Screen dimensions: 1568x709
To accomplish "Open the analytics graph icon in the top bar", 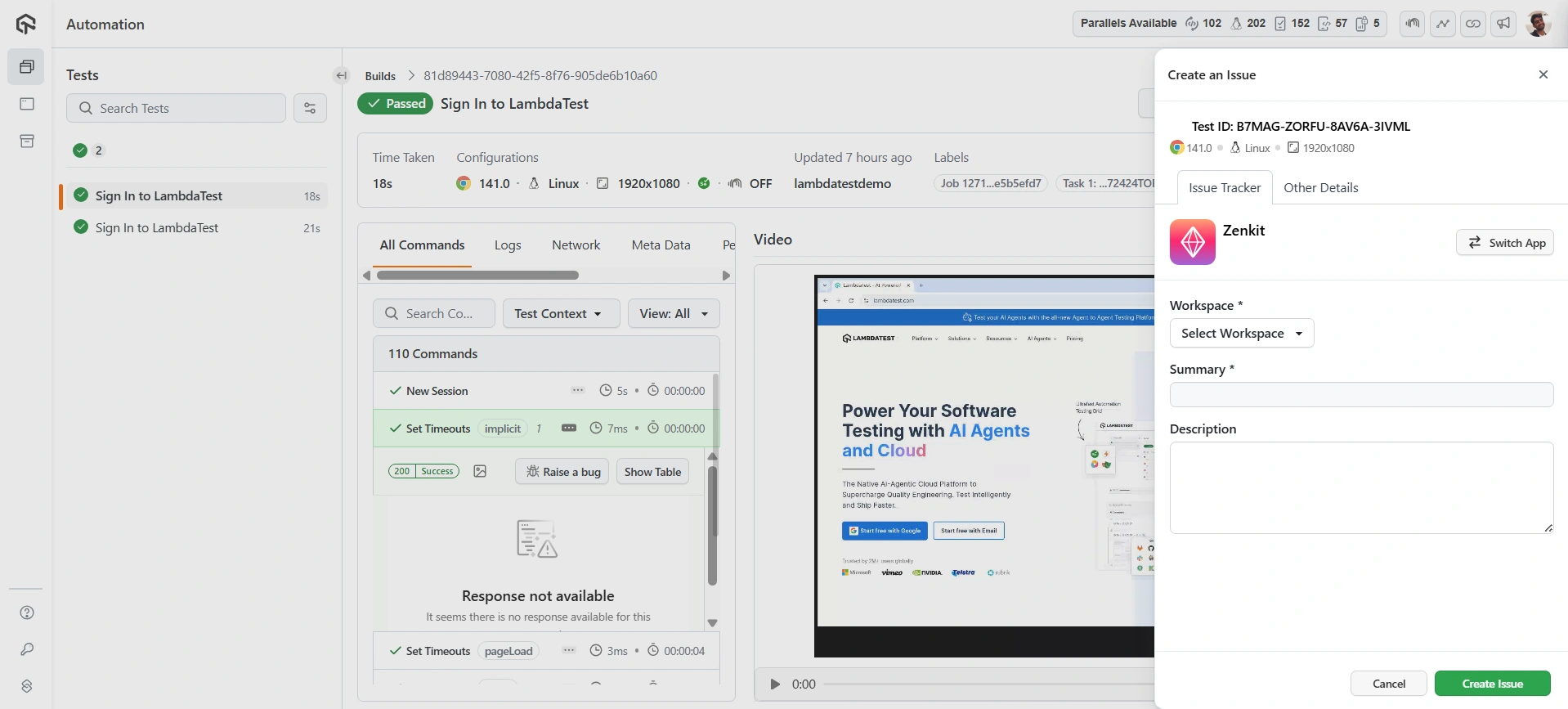I will 1443,24.
